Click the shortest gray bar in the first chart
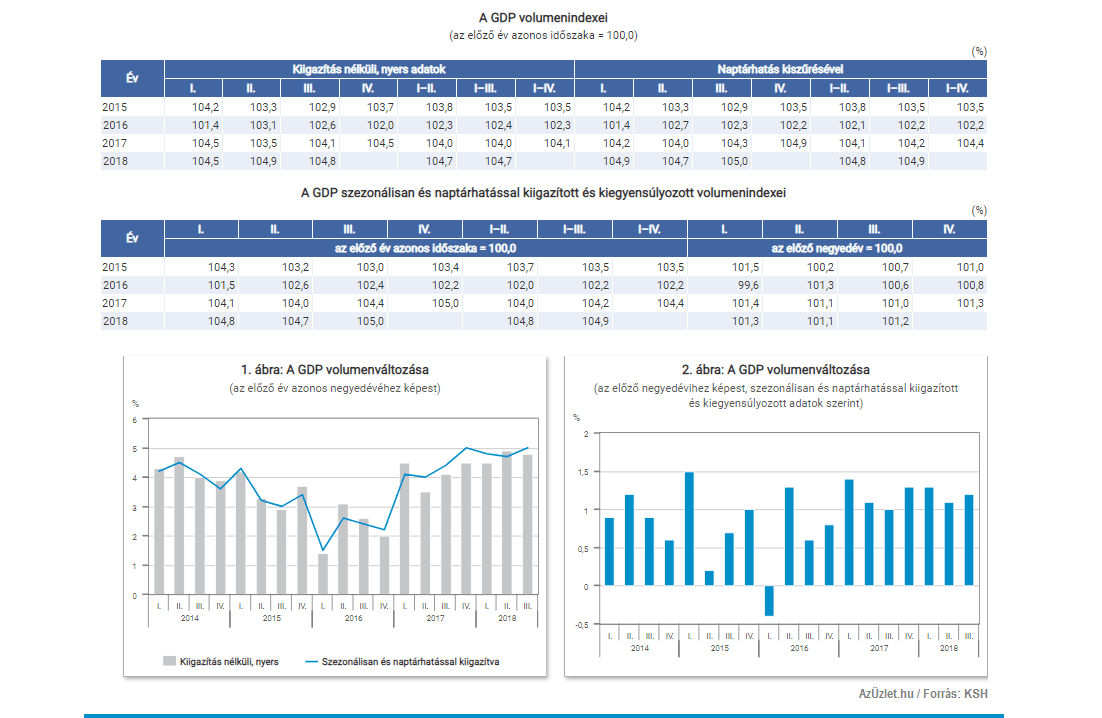 [x=323, y=574]
